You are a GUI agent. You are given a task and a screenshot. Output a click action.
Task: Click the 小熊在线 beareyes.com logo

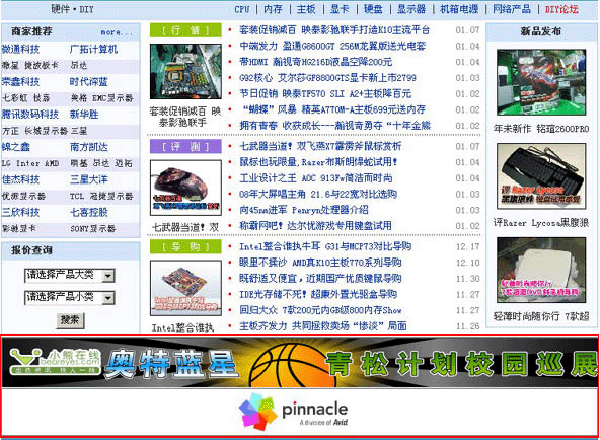54,361
